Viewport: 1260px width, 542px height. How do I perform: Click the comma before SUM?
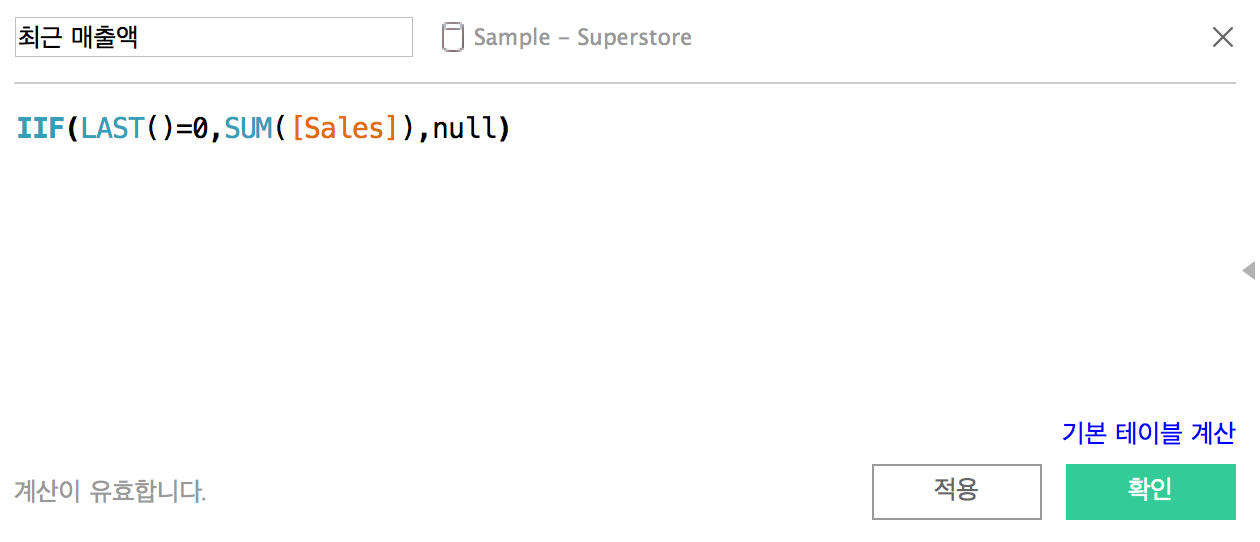(217, 131)
